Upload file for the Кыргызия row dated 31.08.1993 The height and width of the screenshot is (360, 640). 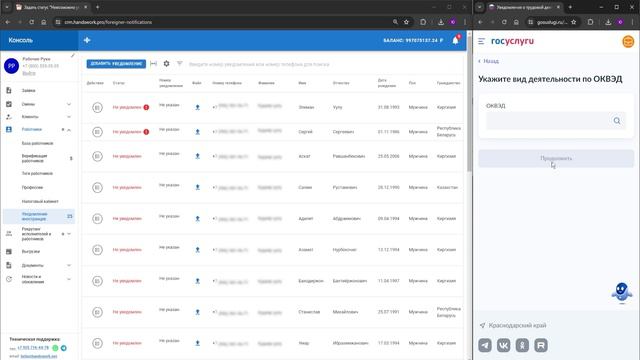[x=198, y=107]
